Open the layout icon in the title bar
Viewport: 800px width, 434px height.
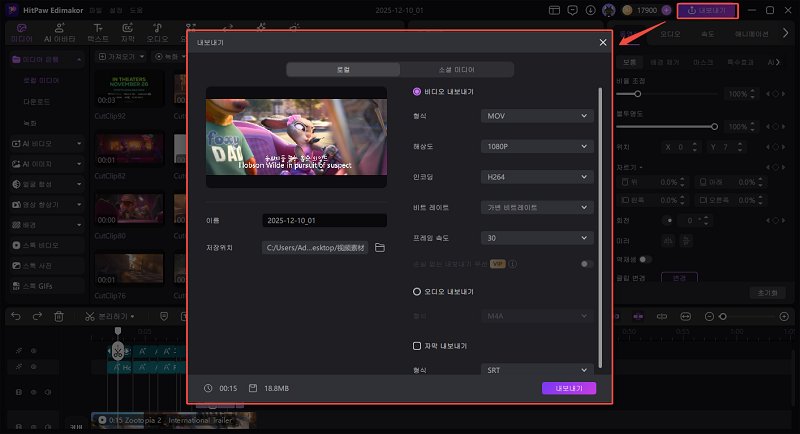pos(554,10)
